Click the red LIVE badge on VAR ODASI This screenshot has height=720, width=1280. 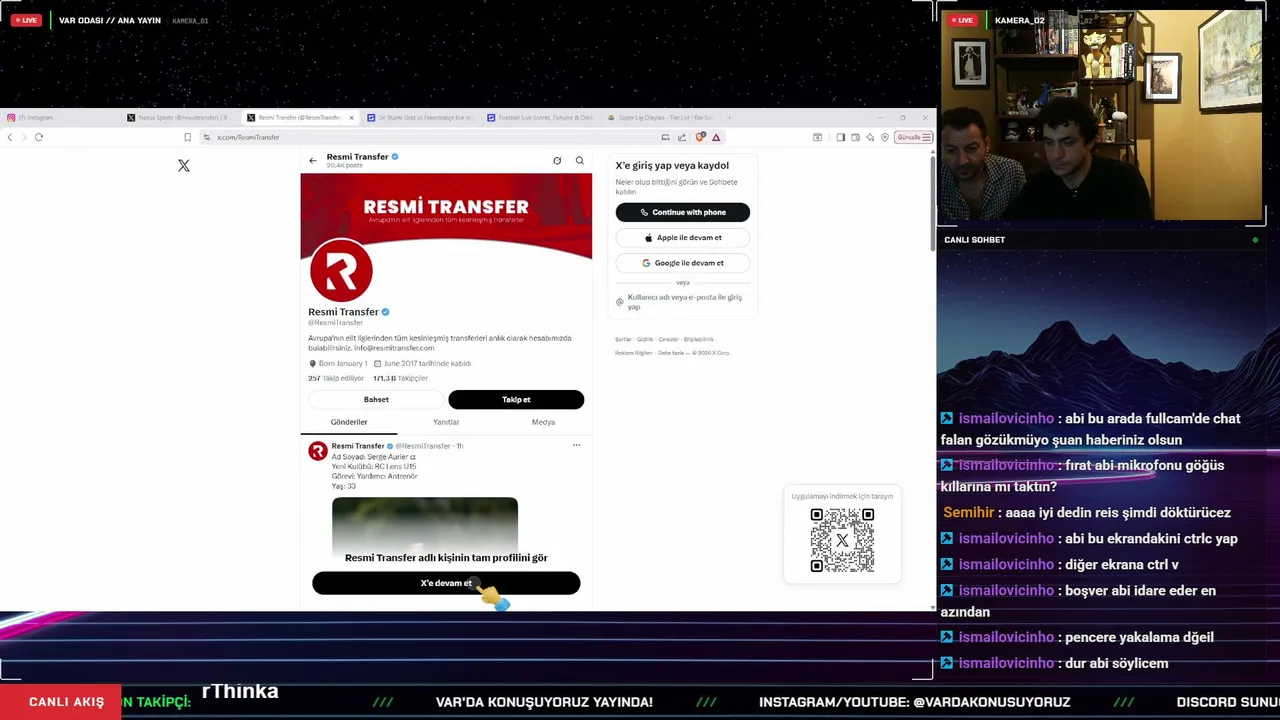(x=26, y=20)
